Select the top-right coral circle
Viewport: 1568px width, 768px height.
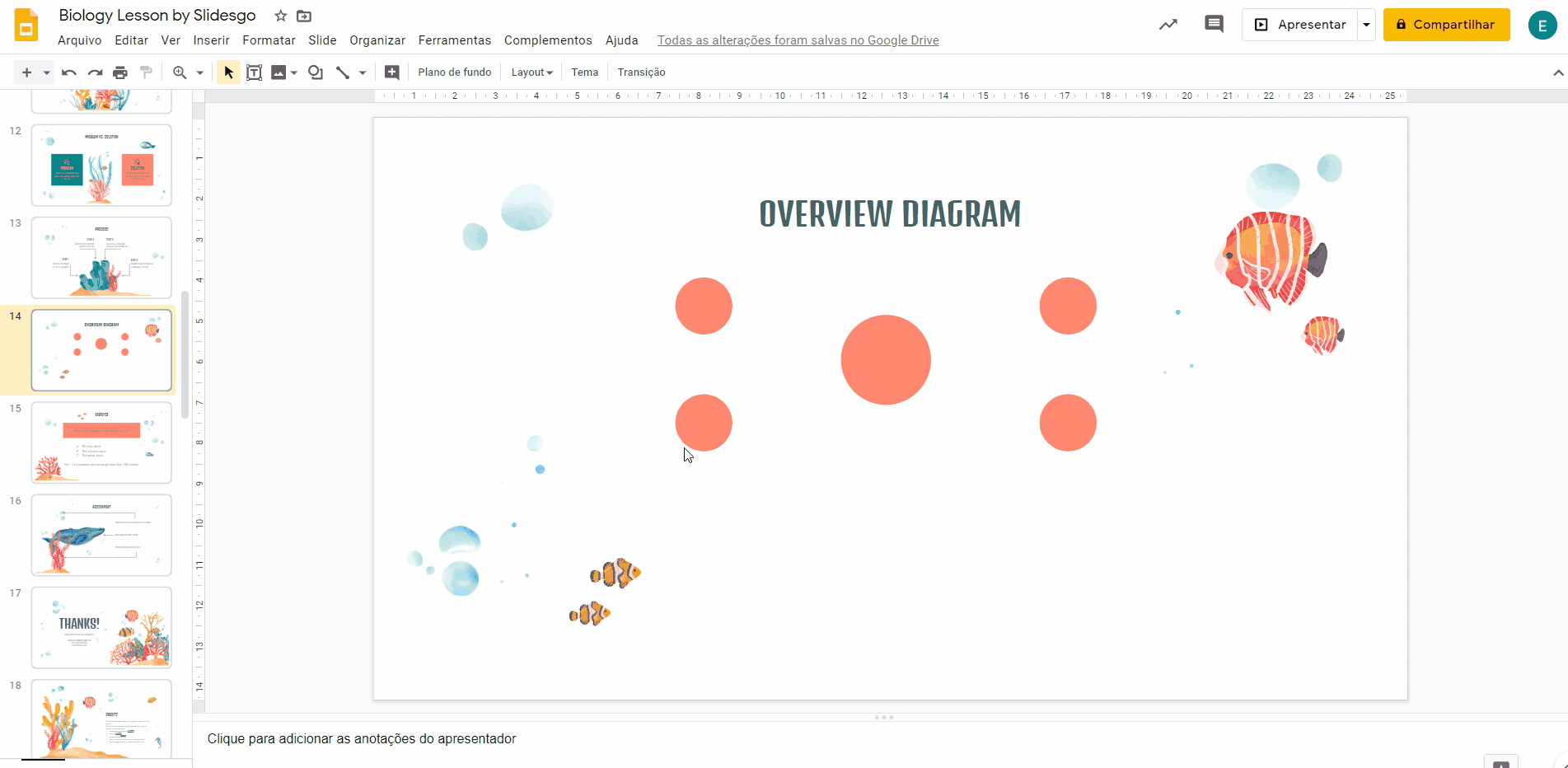click(x=1068, y=306)
